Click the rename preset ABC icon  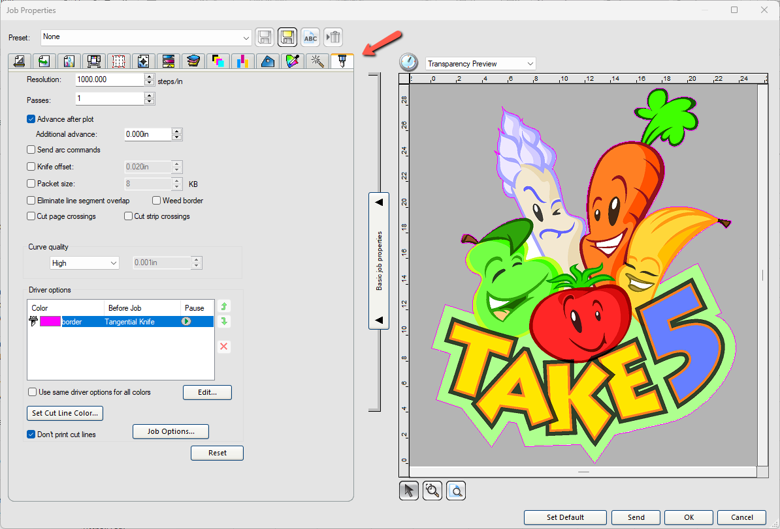(310, 37)
